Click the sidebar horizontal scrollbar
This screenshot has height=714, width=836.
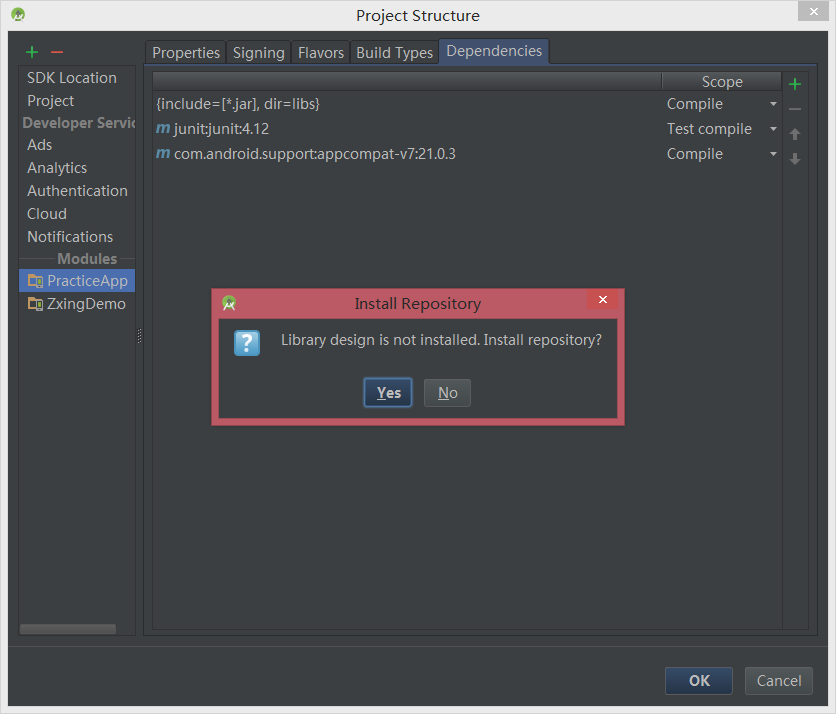pos(68,629)
